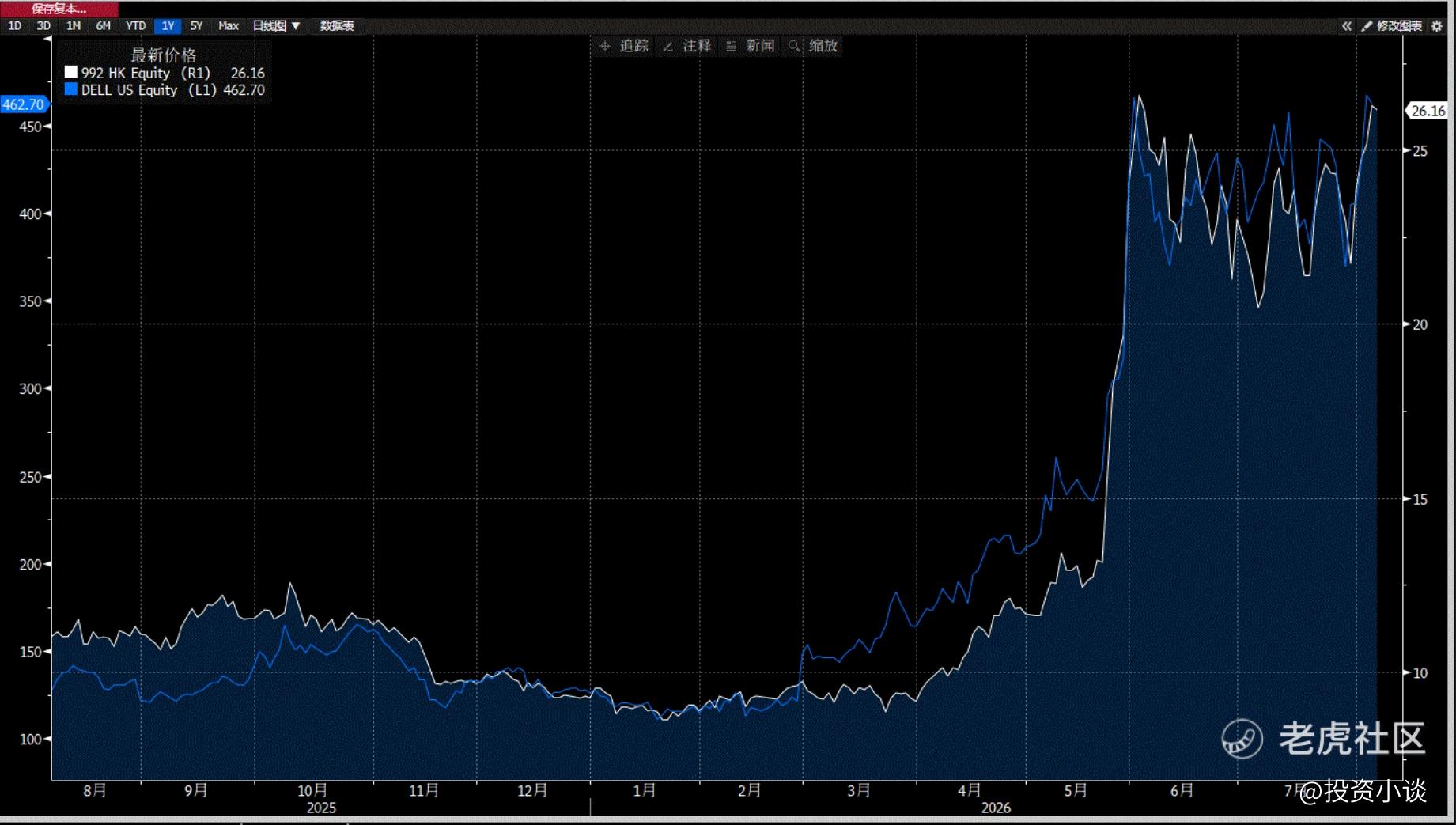The width and height of the screenshot is (1456, 825).
Task: Click the blue 462.70 left-axis price flag
Action: 24,104
